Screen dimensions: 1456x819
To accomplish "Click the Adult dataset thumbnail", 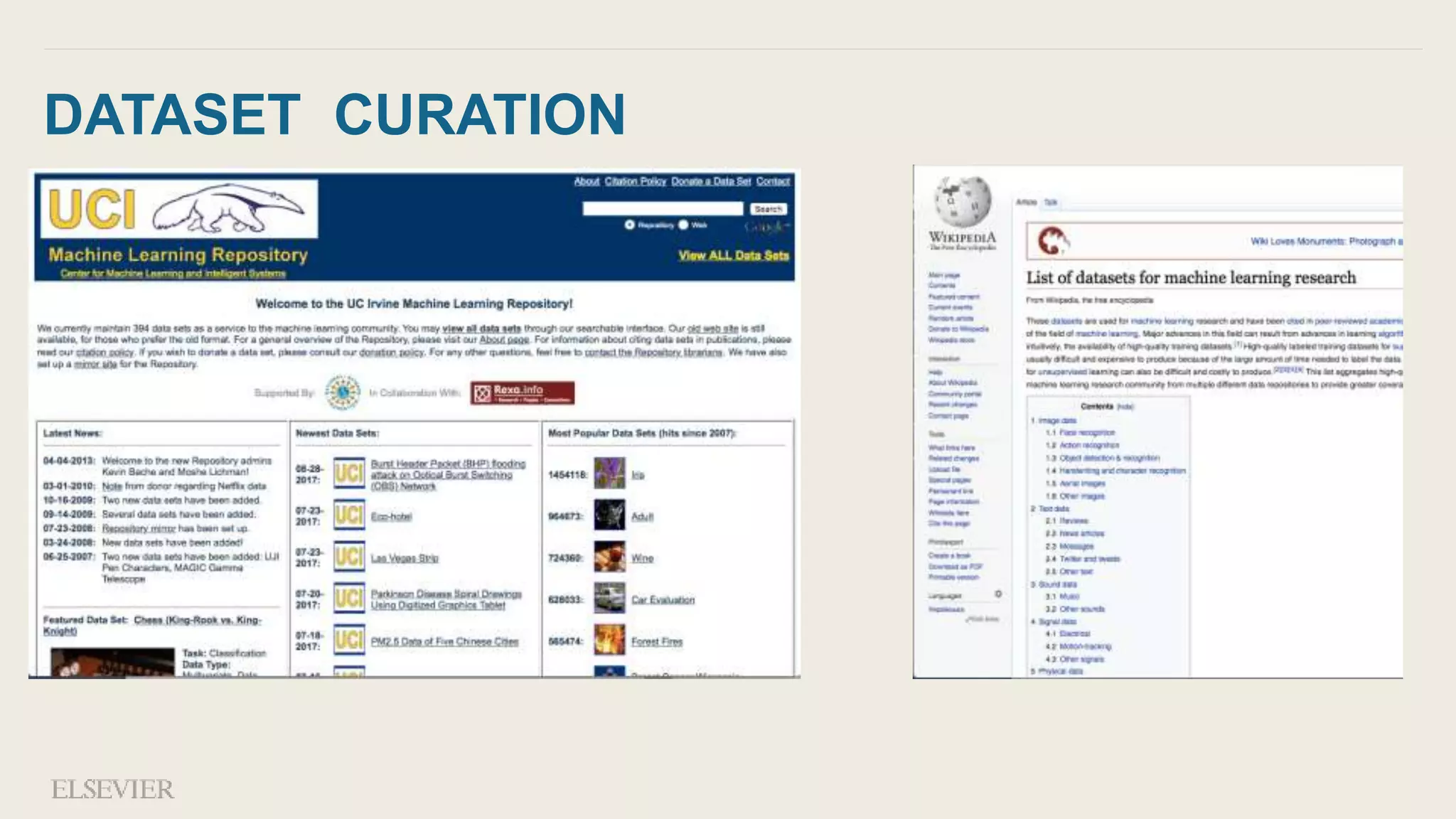I will tap(609, 515).
